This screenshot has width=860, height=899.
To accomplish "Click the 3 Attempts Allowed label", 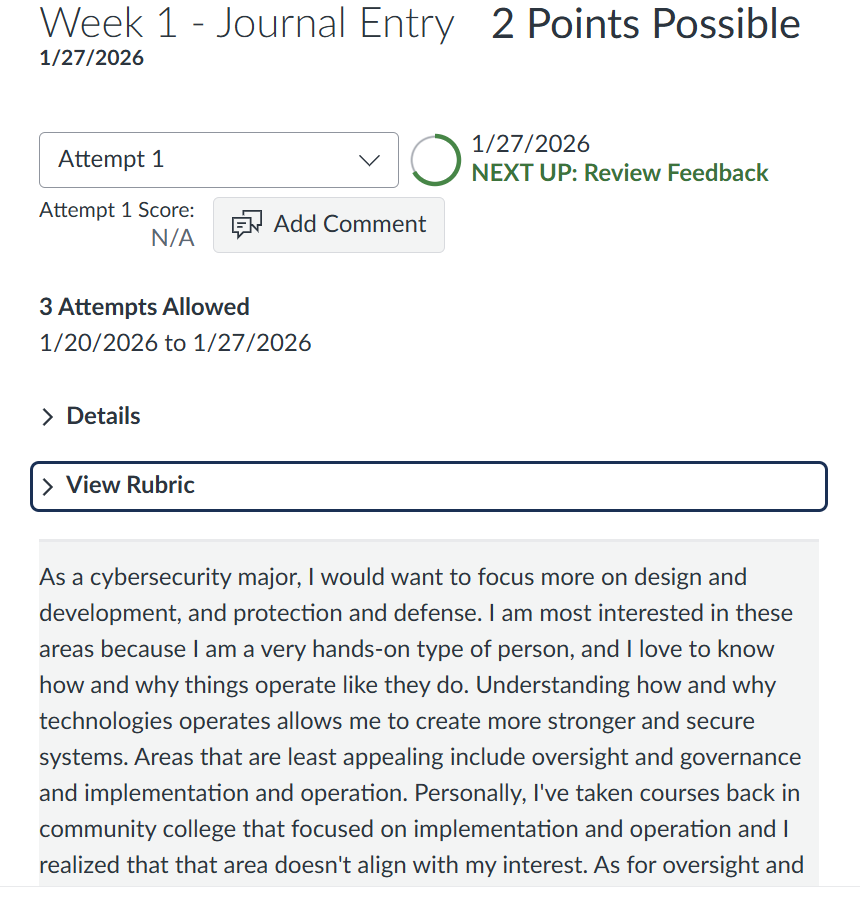I will [144, 307].
